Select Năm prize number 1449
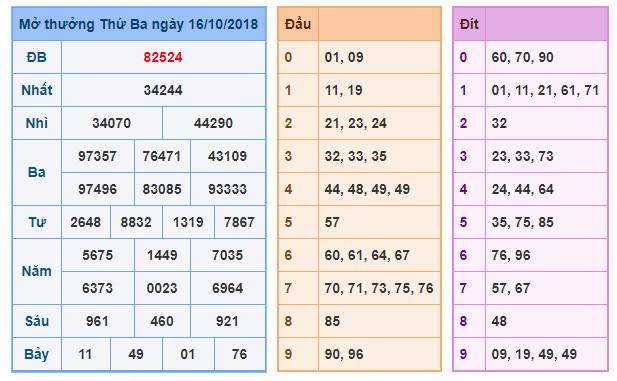This screenshot has height=381, width=617. click(162, 255)
